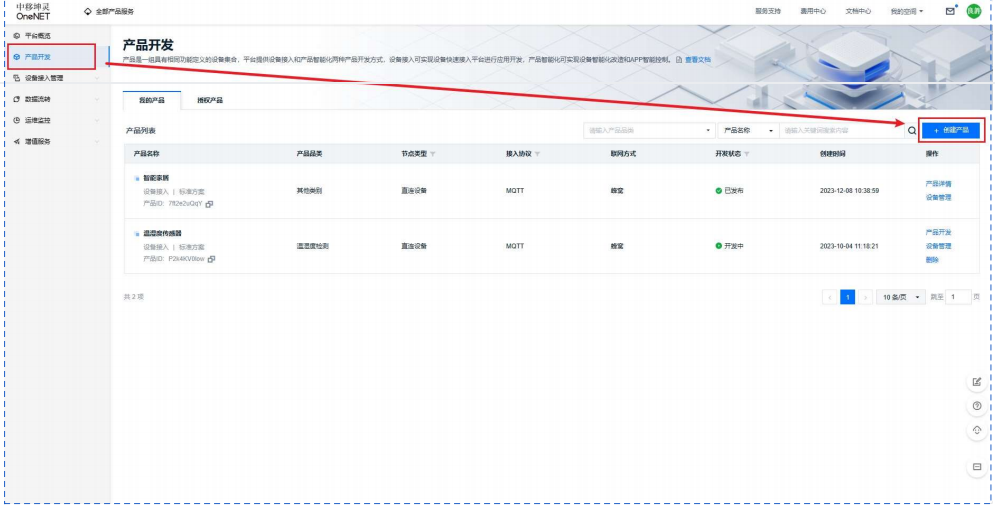Open 费用中心 in top navigation
The image size is (995, 506).
813,11
